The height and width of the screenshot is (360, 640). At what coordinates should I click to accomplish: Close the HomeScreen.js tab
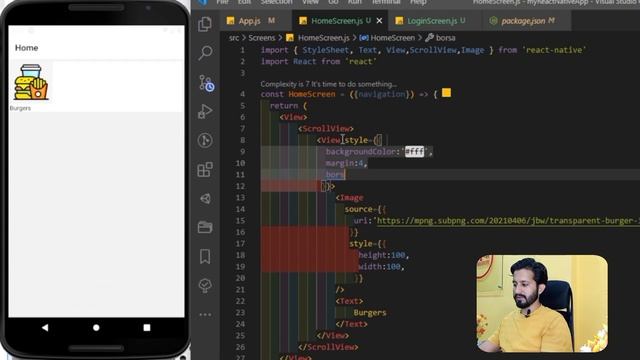coord(379,21)
